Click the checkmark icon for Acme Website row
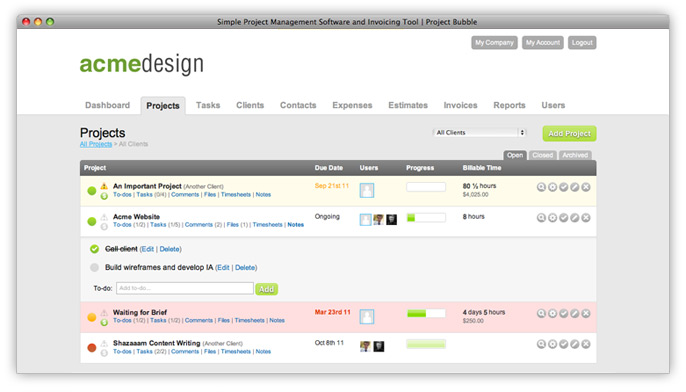Viewport: 686px width, 392px height. click(x=564, y=218)
